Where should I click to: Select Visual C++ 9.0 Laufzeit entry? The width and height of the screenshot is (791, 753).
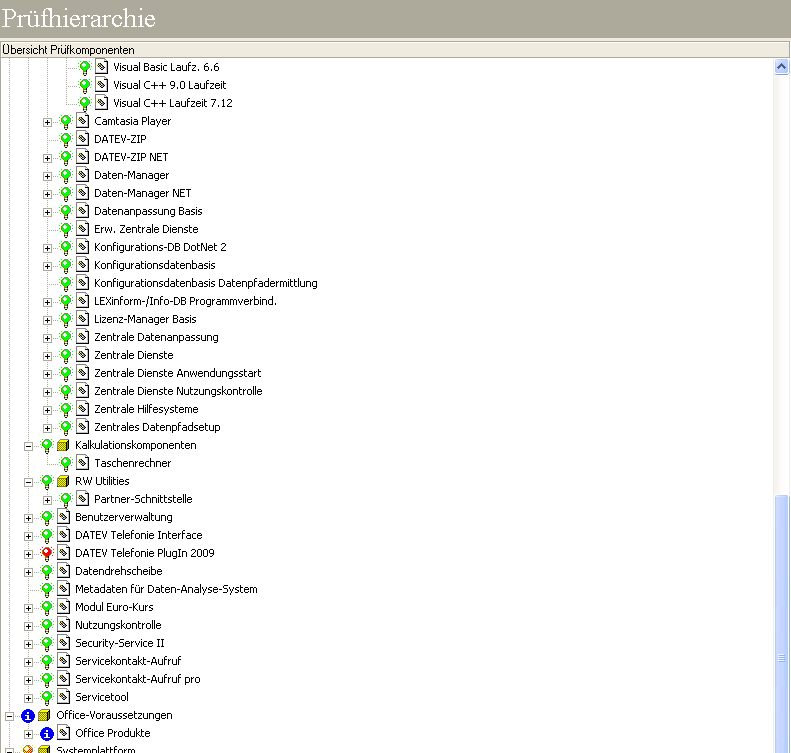click(169, 85)
